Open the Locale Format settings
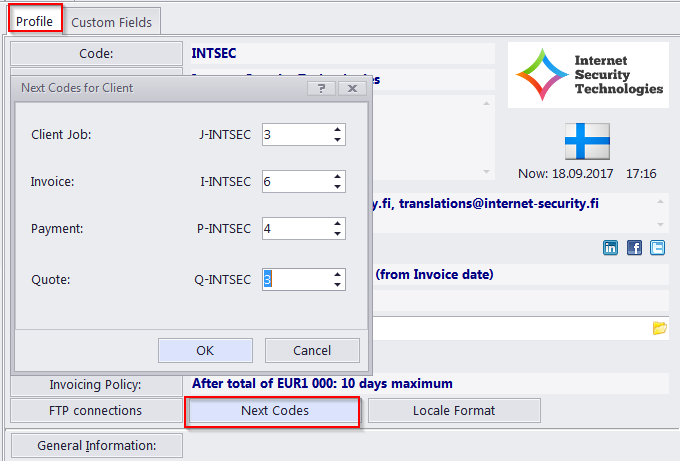Image resolution: width=680 pixels, height=461 pixels. (454, 411)
